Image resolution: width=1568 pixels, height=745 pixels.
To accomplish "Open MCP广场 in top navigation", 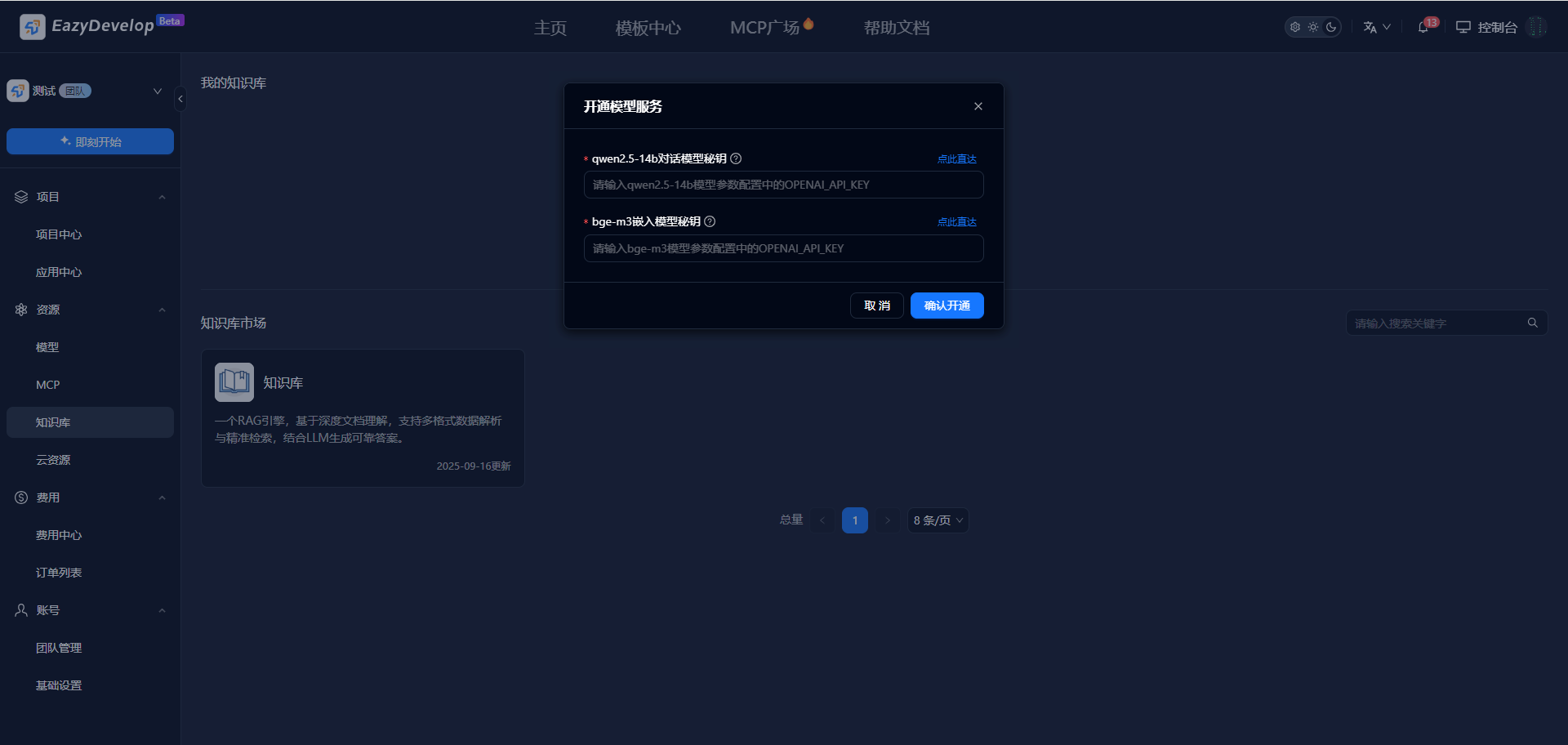I will (764, 28).
